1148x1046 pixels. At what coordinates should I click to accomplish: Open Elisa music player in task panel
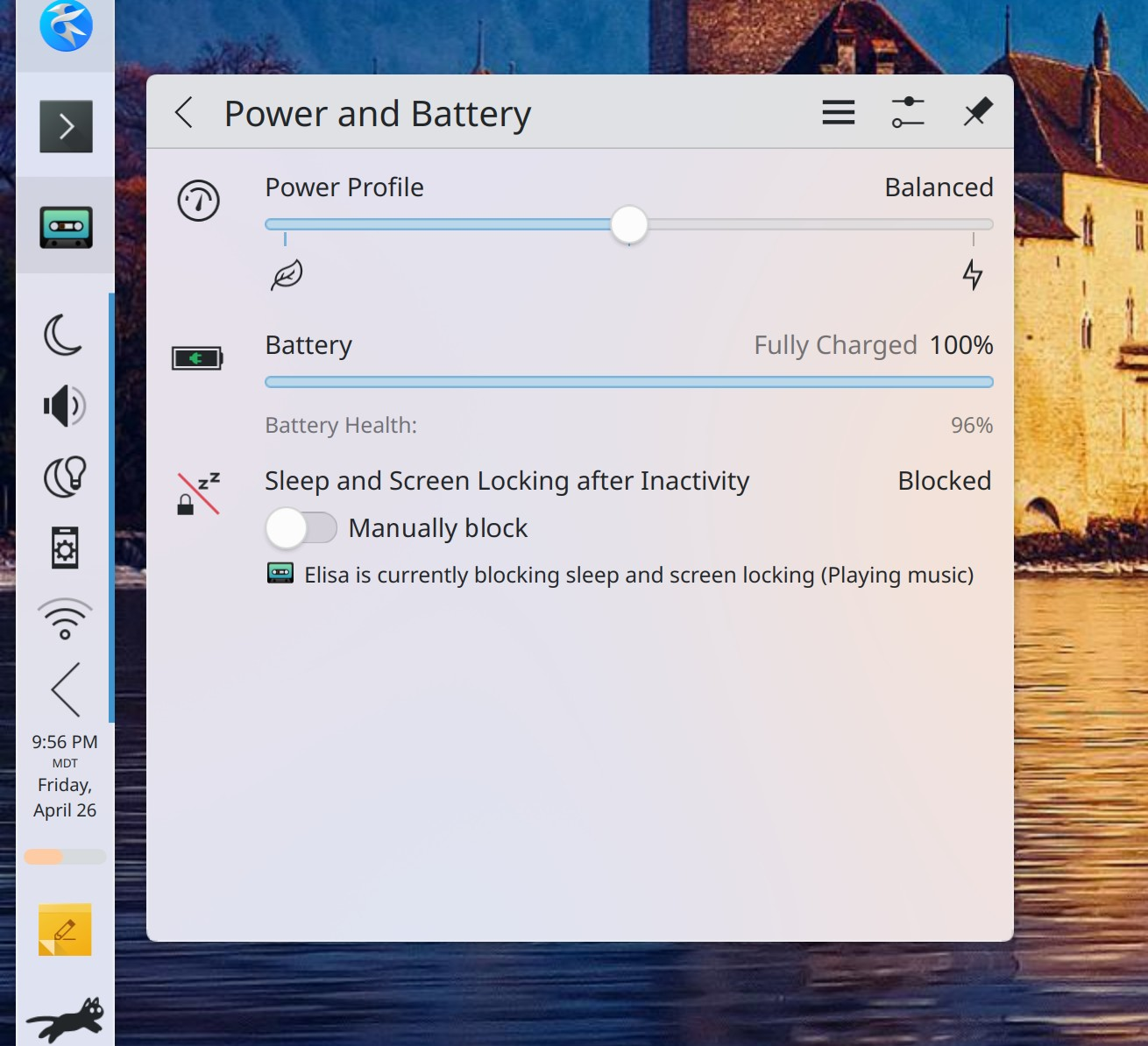pyautogui.click(x=66, y=227)
